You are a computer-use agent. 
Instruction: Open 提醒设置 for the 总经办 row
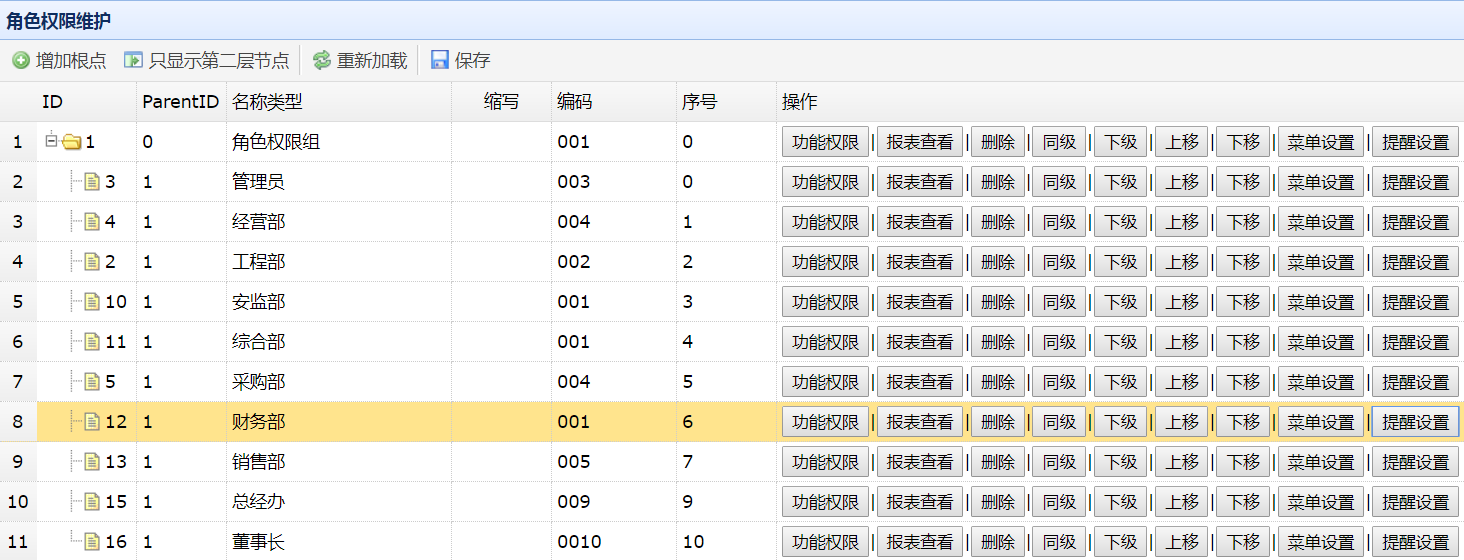1414,502
